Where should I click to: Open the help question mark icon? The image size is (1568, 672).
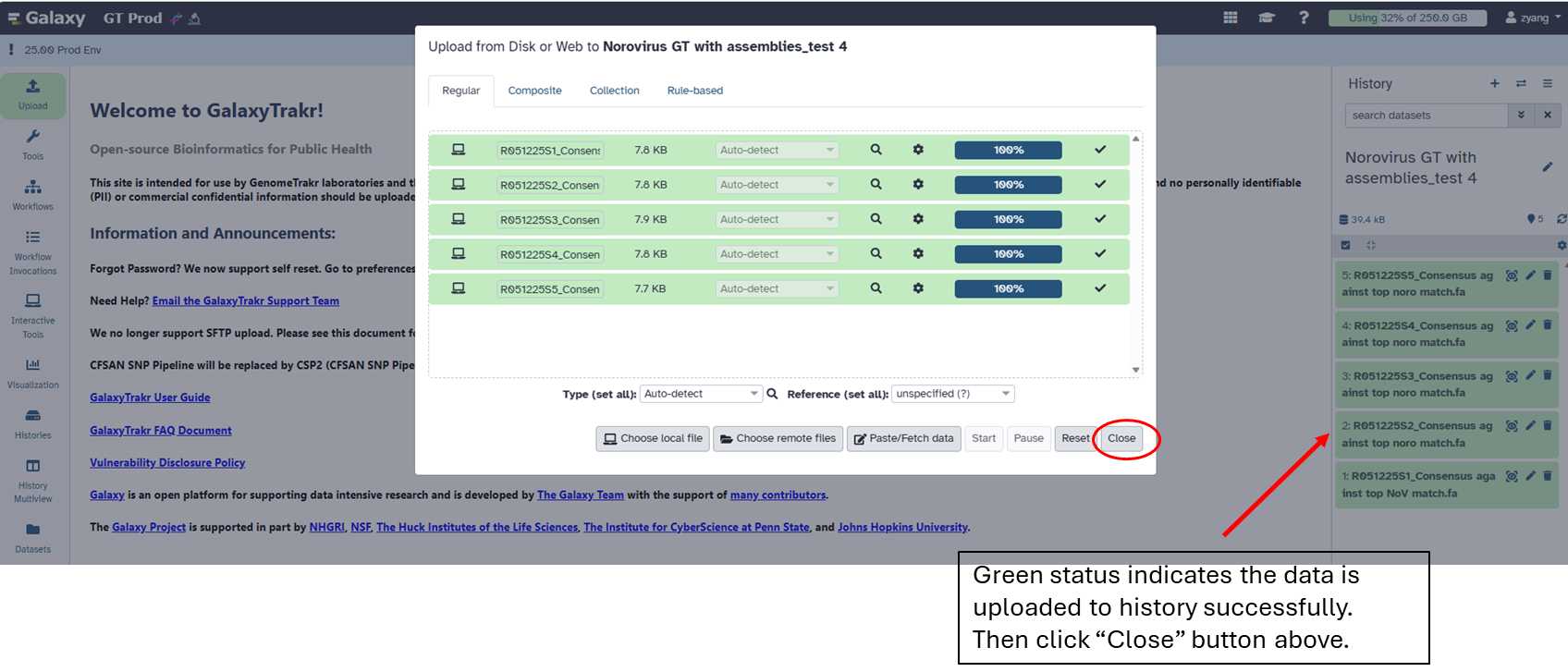[x=1304, y=18]
